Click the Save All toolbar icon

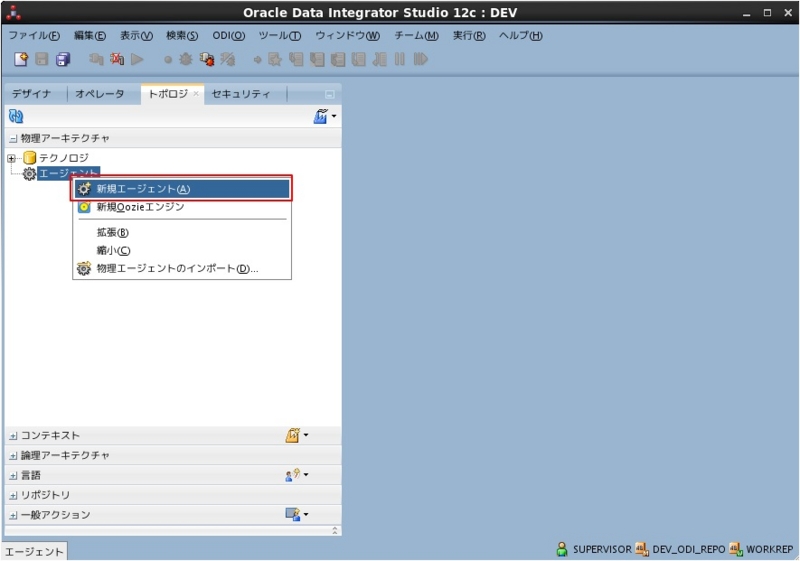click(63, 59)
